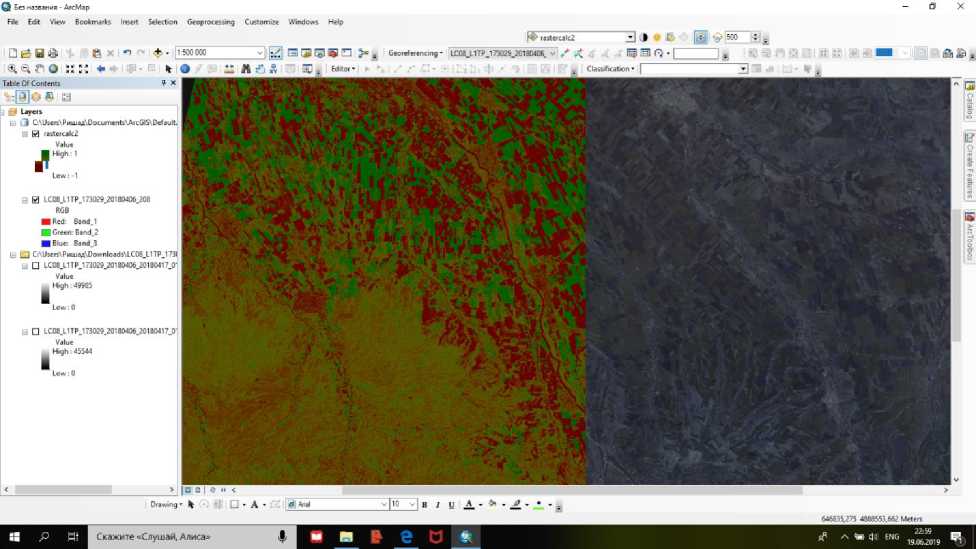Image resolution: width=976 pixels, height=549 pixels.
Task: Select the Identify tool
Action: coord(185,69)
